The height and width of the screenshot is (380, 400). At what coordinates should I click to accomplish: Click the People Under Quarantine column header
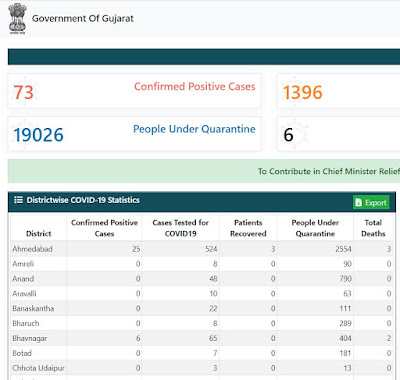point(315,228)
